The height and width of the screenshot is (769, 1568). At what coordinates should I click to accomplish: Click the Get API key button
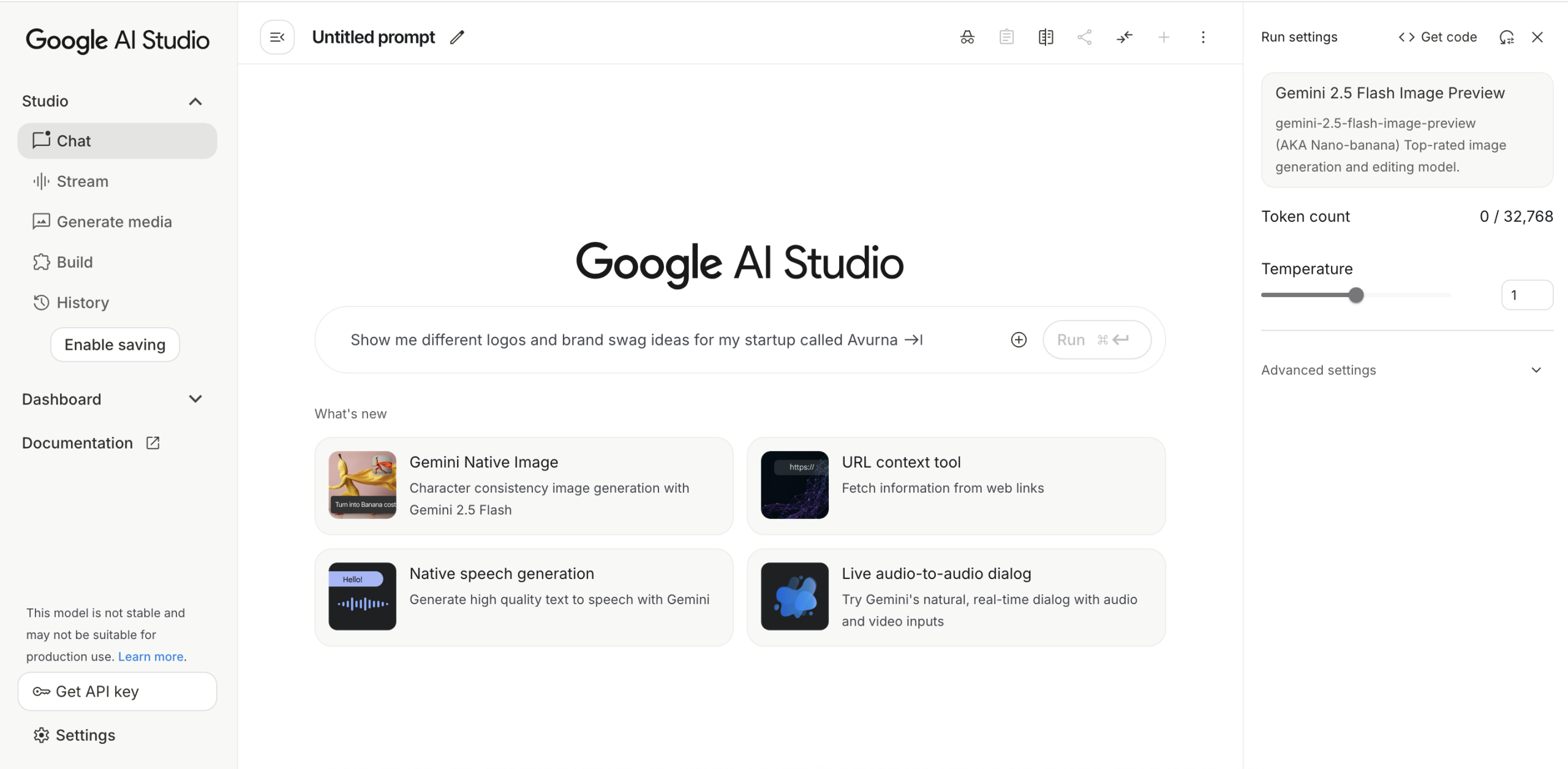(x=117, y=691)
